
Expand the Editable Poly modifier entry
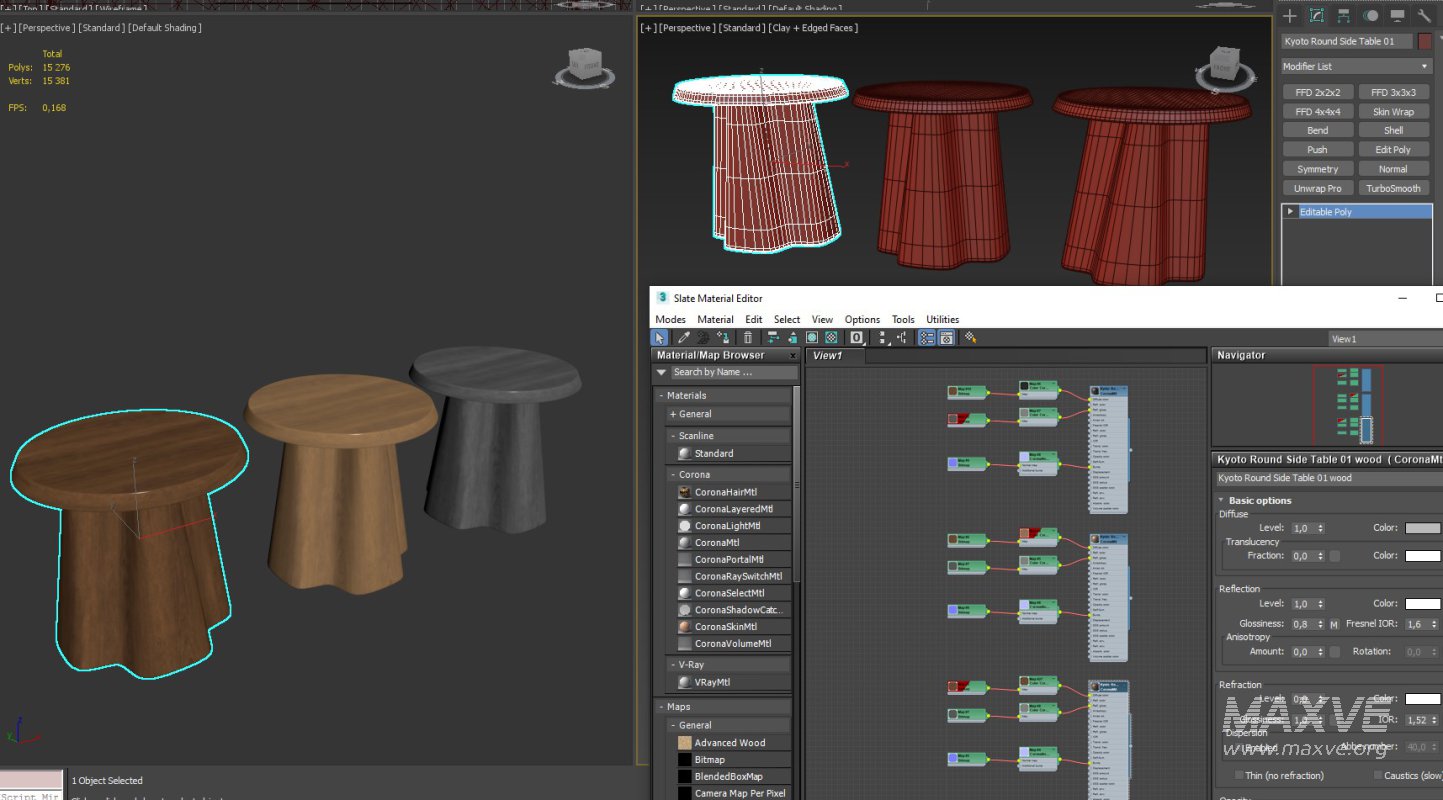[x=1291, y=212]
